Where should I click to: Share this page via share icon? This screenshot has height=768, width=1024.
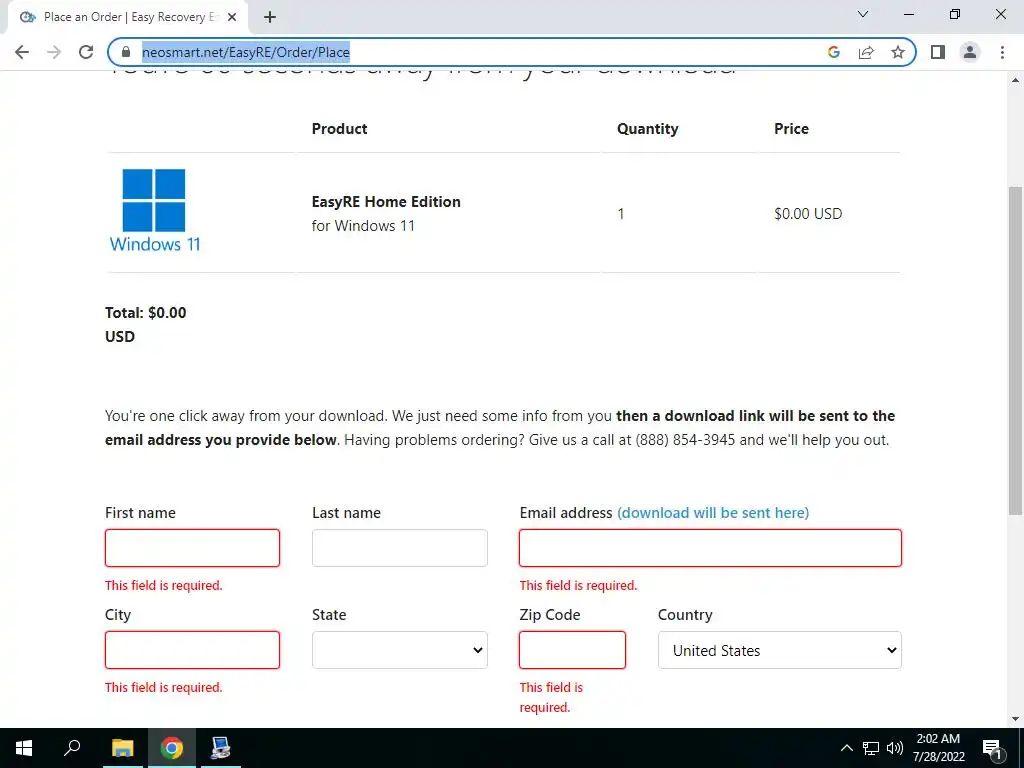(x=866, y=52)
